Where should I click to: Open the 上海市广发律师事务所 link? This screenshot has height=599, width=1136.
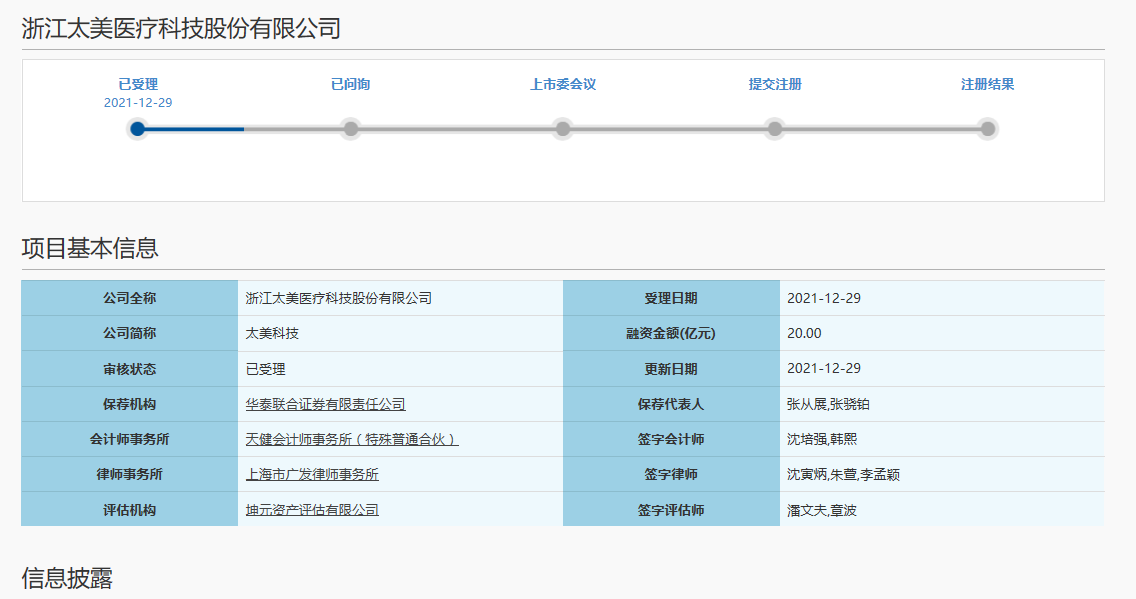(312, 474)
